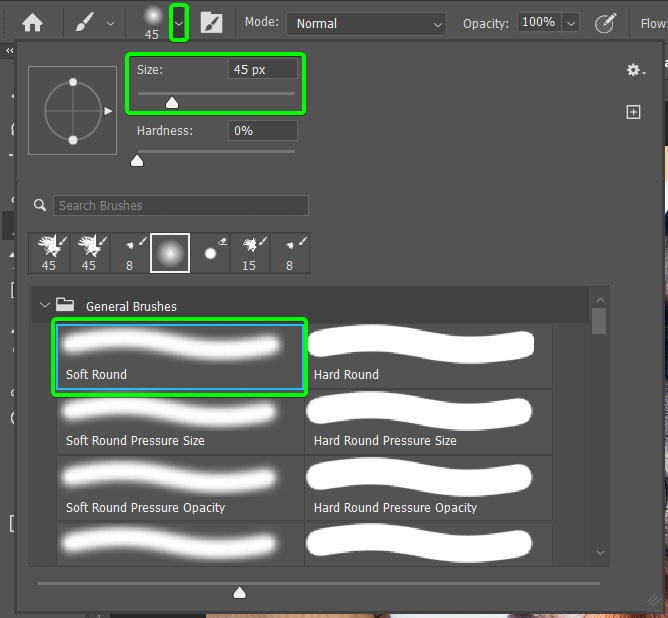Toggle pressure for opacity icon
The height and width of the screenshot is (618, 668).
[x=605, y=23]
